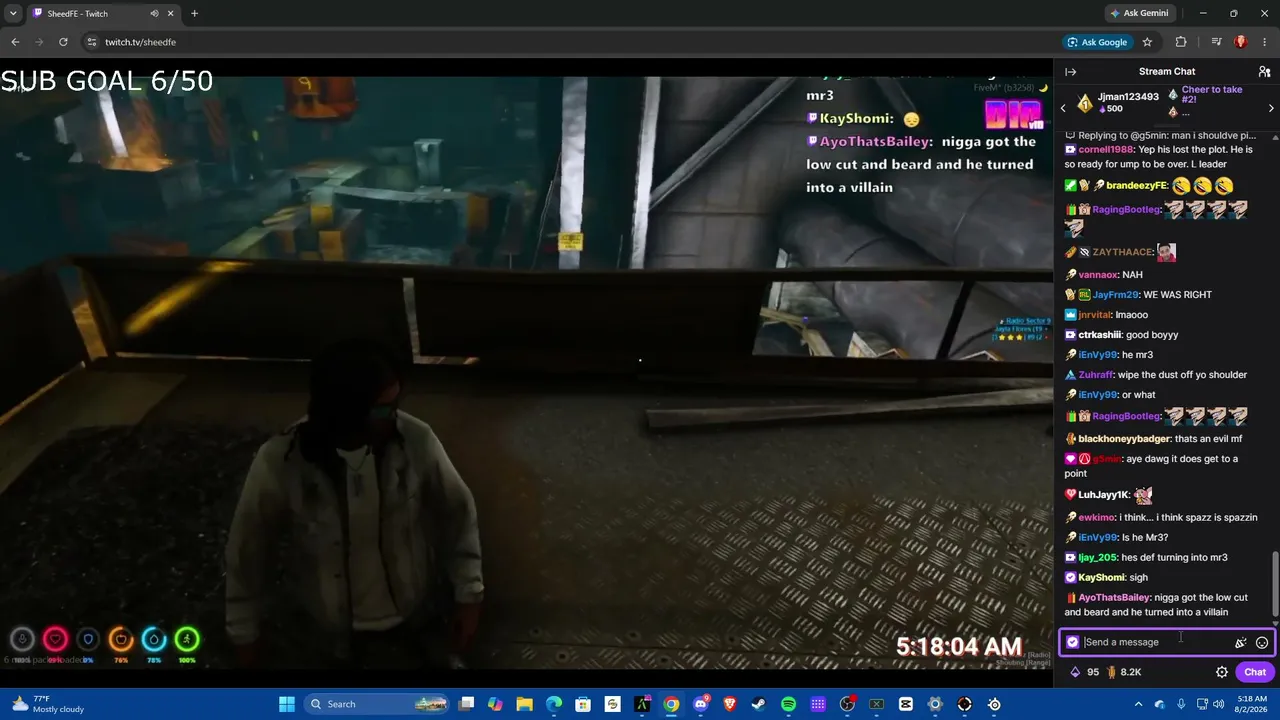The height and width of the screenshot is (720, 1280).
Task: Open channel points balance 8.2K
Action: 1123,672
